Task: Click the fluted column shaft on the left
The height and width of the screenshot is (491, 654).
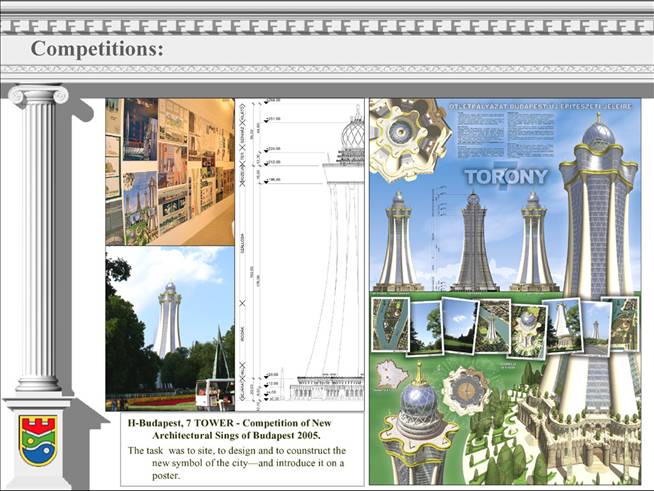Action: (x=38, y=240)
